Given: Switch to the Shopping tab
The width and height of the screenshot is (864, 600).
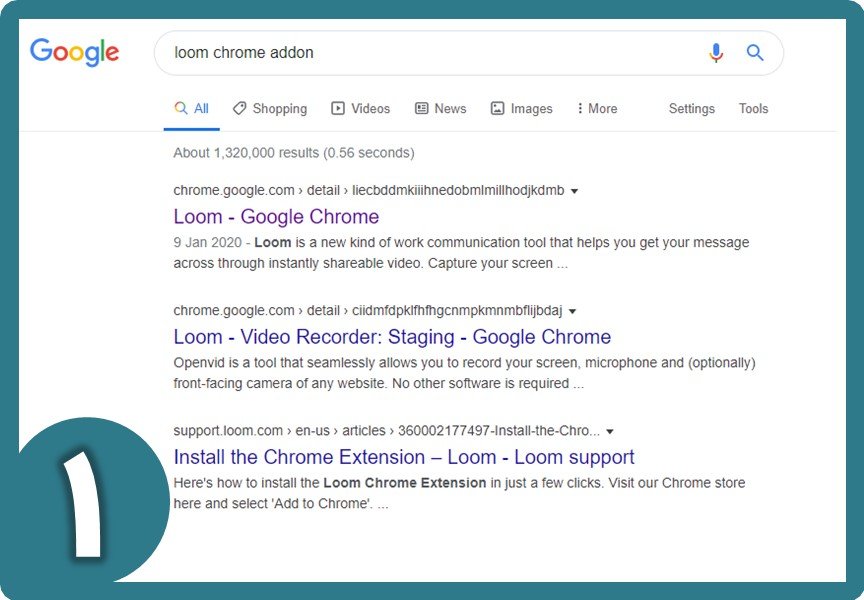Looking at the screenshot, I should pos(270,109).
